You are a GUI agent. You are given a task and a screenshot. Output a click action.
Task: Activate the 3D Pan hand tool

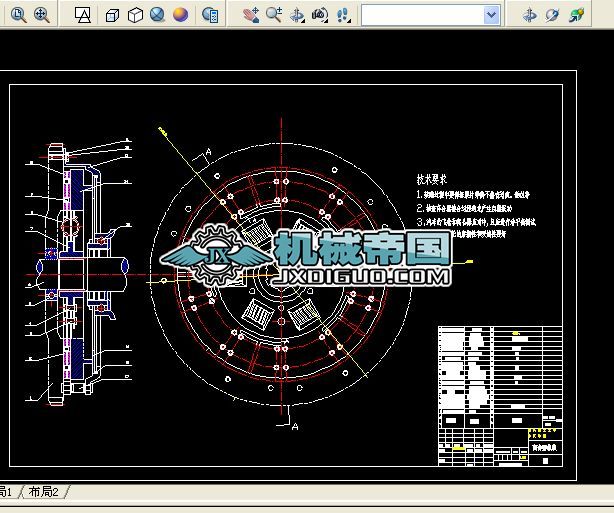click(x=251, y=15)
